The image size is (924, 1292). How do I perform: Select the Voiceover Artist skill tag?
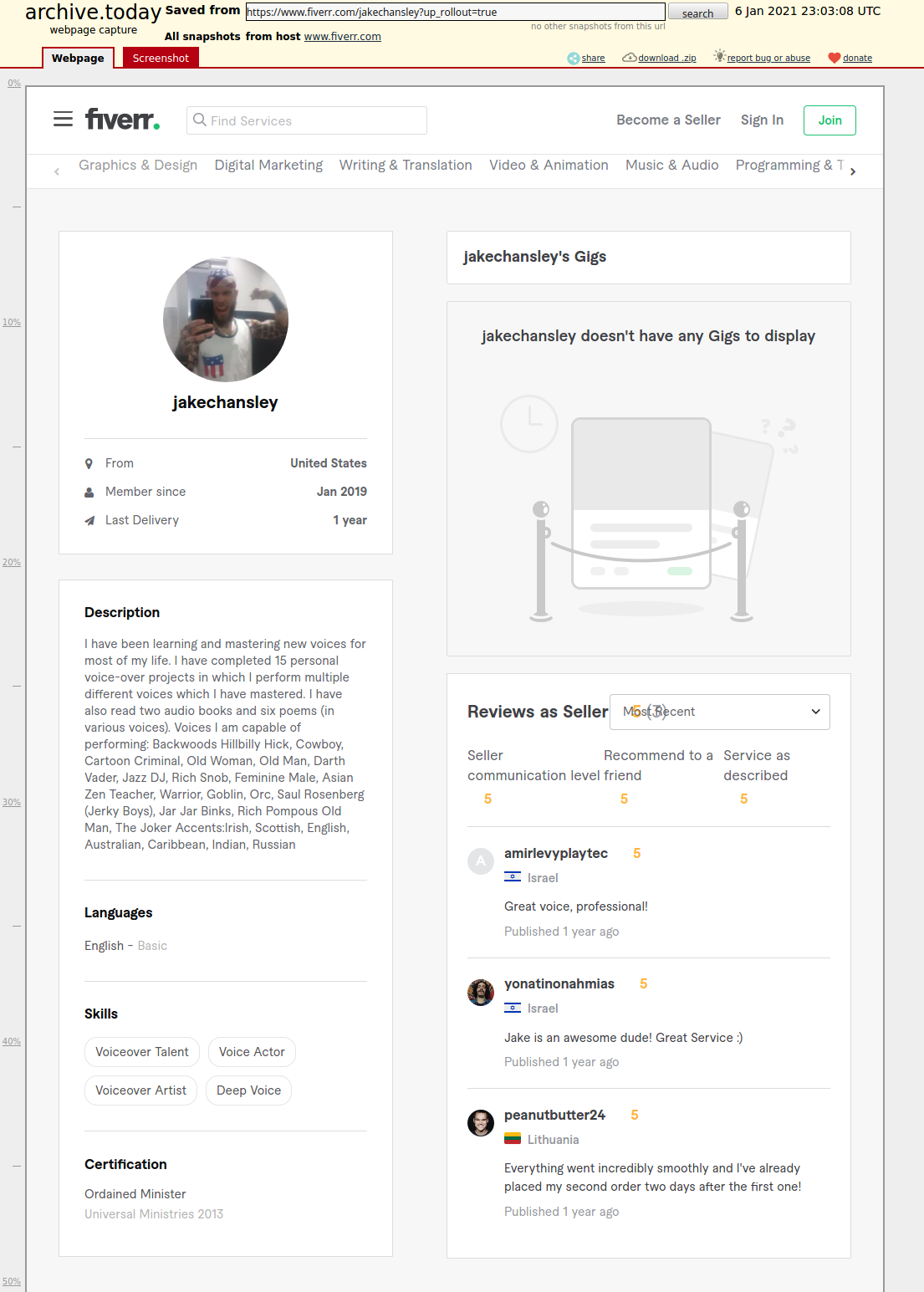coord(140,1090)
